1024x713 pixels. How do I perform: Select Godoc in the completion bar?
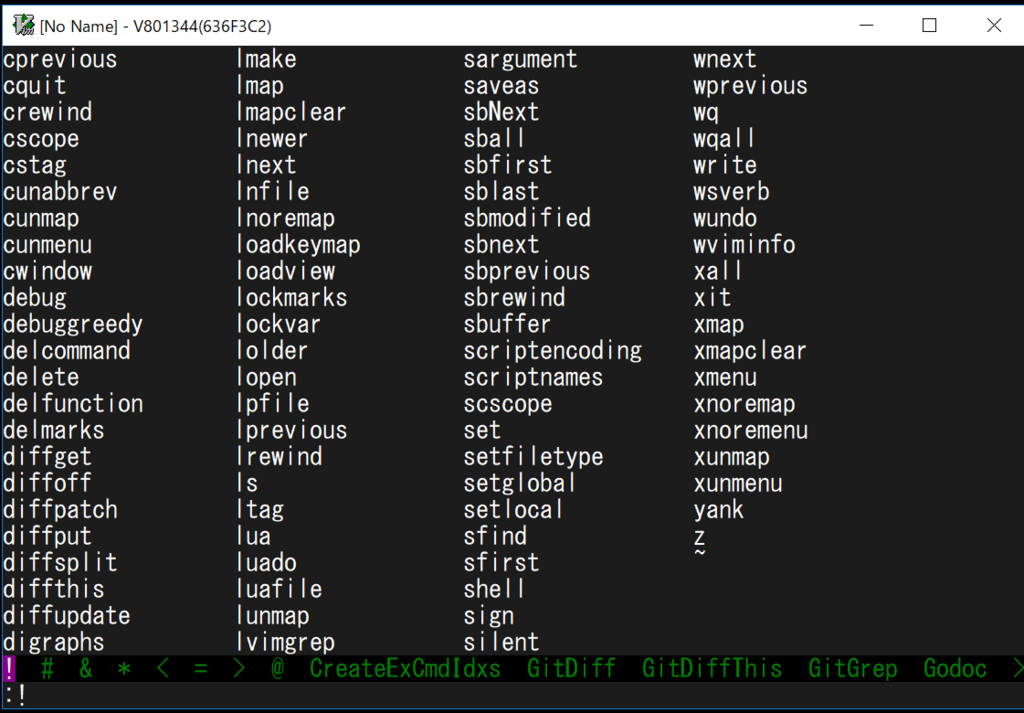click(x=955, y=669)
